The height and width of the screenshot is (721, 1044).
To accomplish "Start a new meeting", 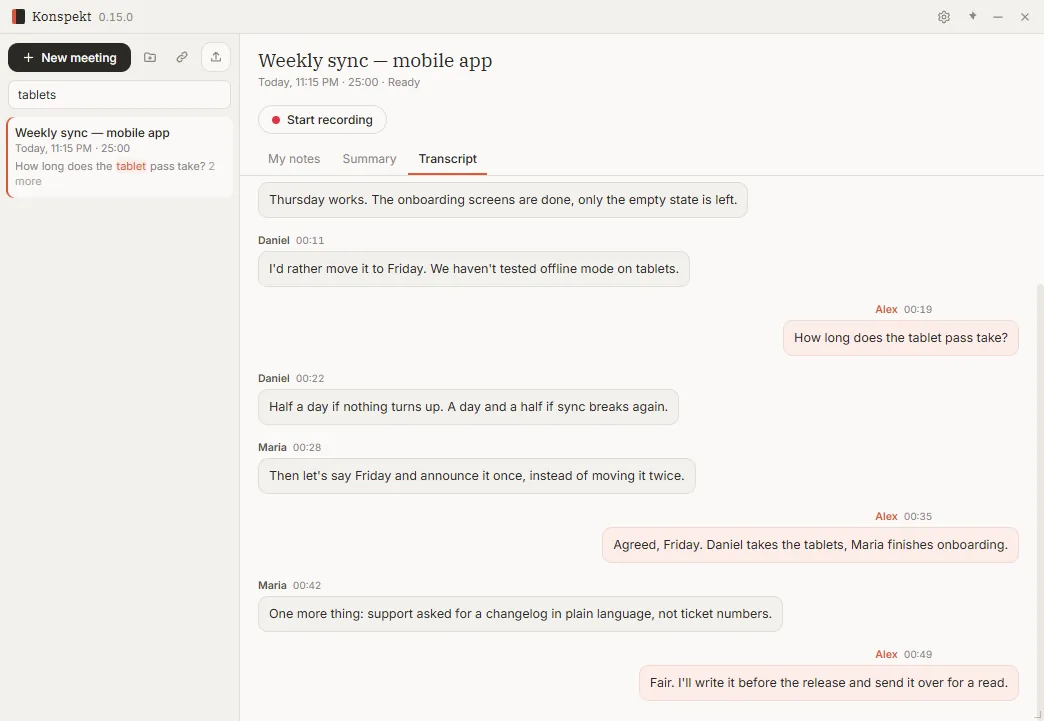I will pyautogui.click(x=69, y=57).
